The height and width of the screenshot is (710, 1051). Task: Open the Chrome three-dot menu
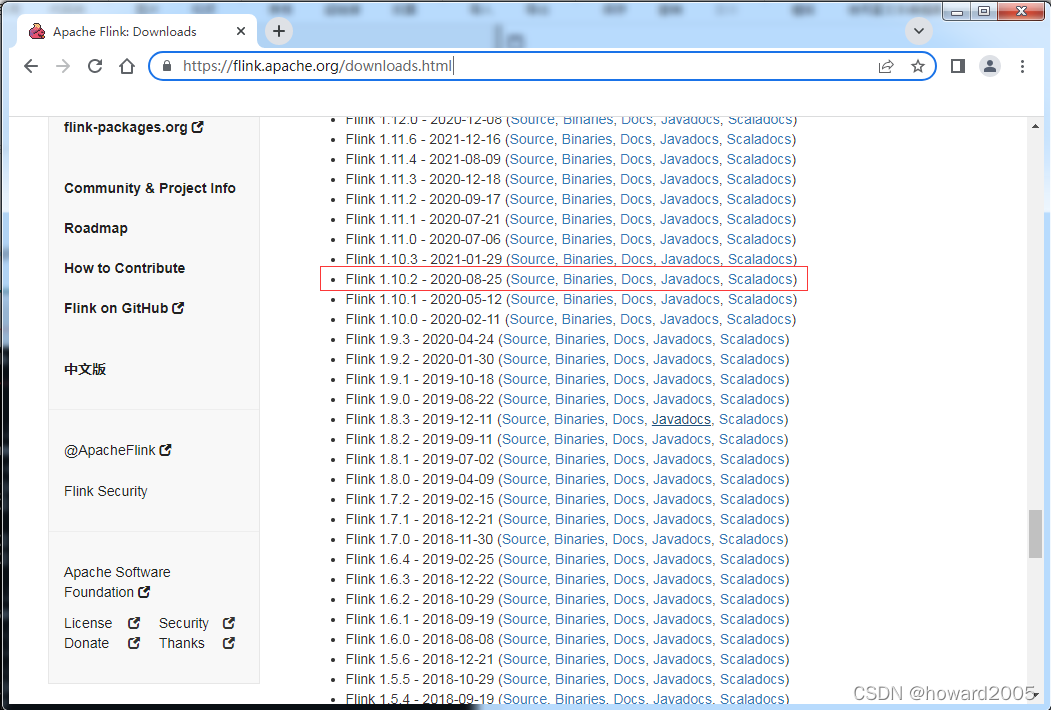(x=1022, y=66)
